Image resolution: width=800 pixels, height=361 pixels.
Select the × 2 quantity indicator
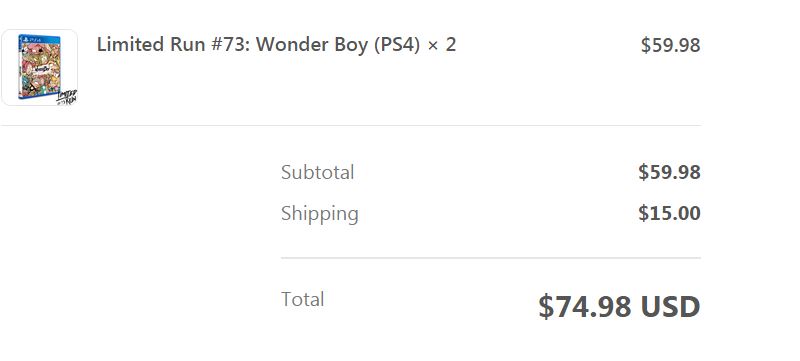click(x=442, y=45)
